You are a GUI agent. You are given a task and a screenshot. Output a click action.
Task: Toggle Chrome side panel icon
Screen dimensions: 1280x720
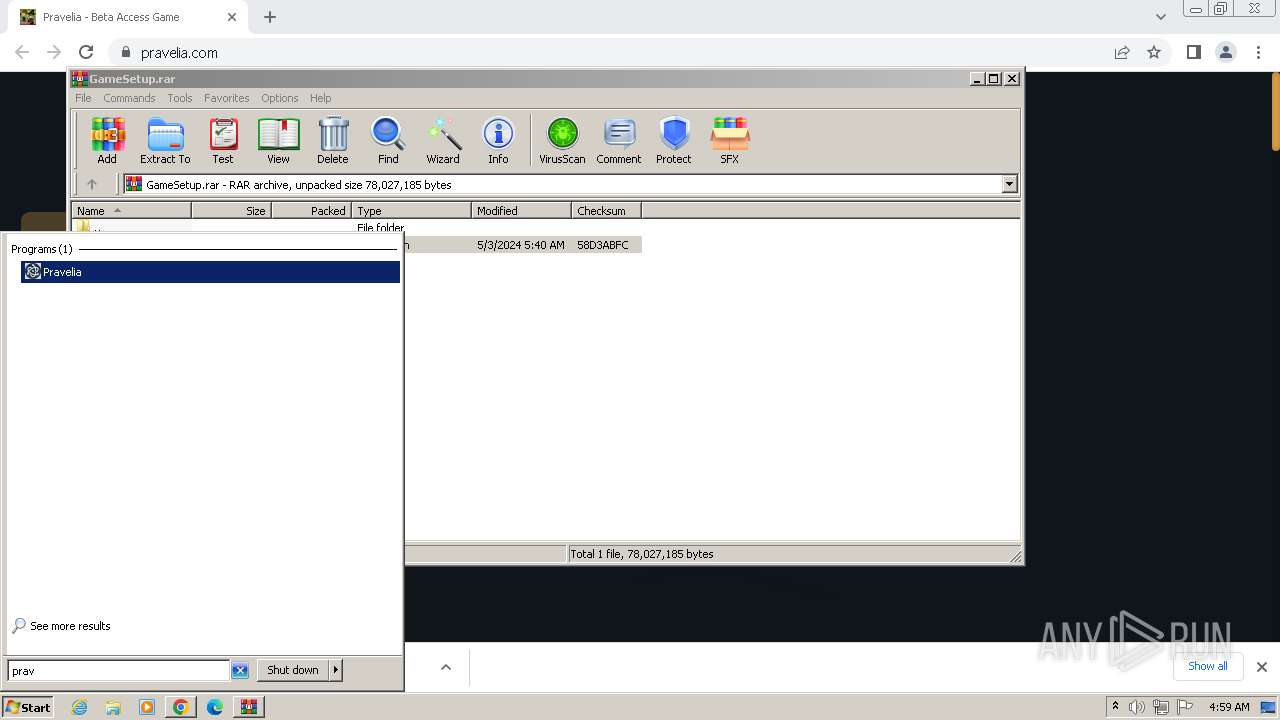click(1193, 52)
